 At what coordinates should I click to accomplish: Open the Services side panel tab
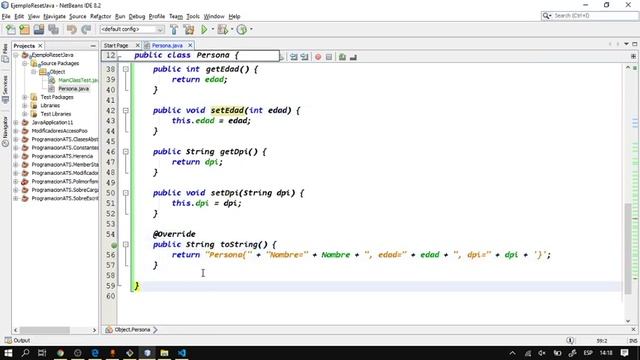coord(5,90)
